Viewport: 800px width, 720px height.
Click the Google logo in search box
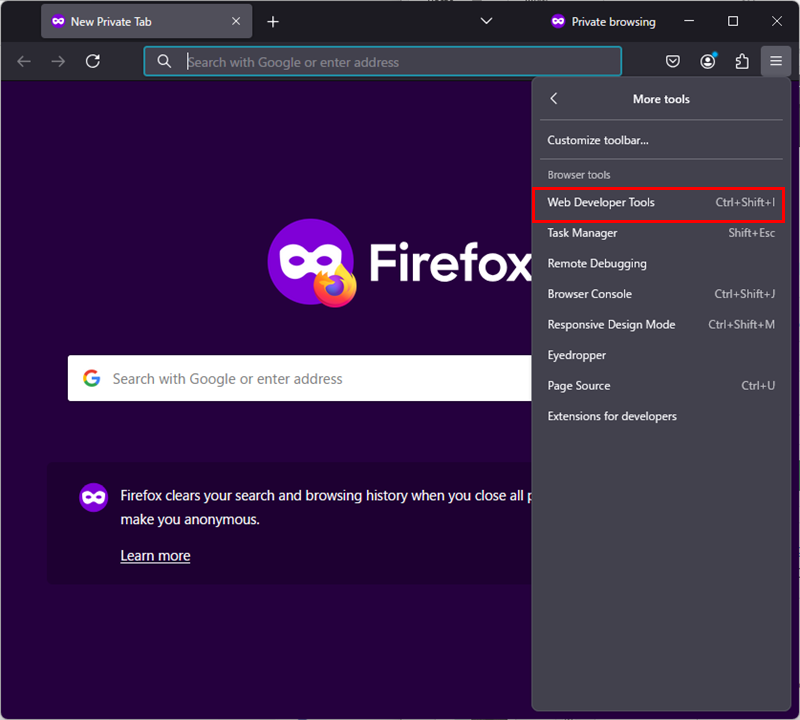(92, 378)
